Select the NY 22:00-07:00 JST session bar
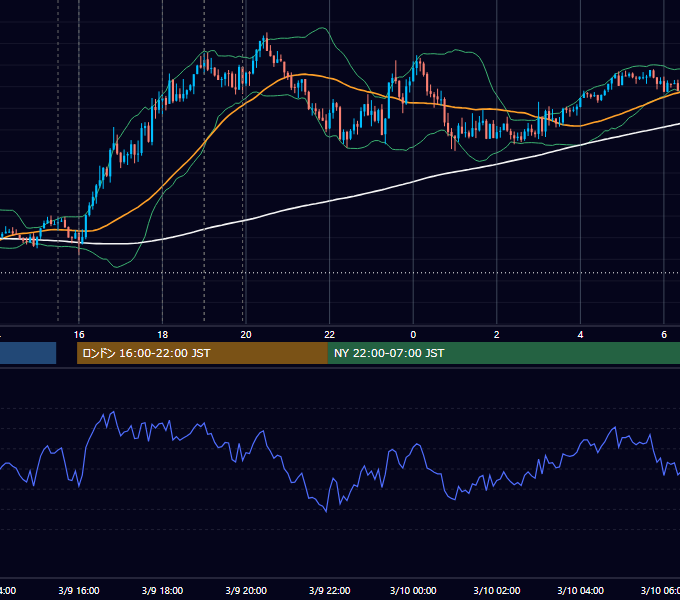Screen dimensions: 680x600 (504, 353)
